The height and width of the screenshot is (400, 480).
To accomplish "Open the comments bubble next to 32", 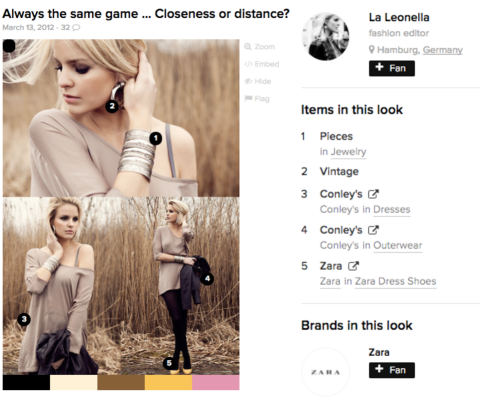I will click(x=76, y=27).
